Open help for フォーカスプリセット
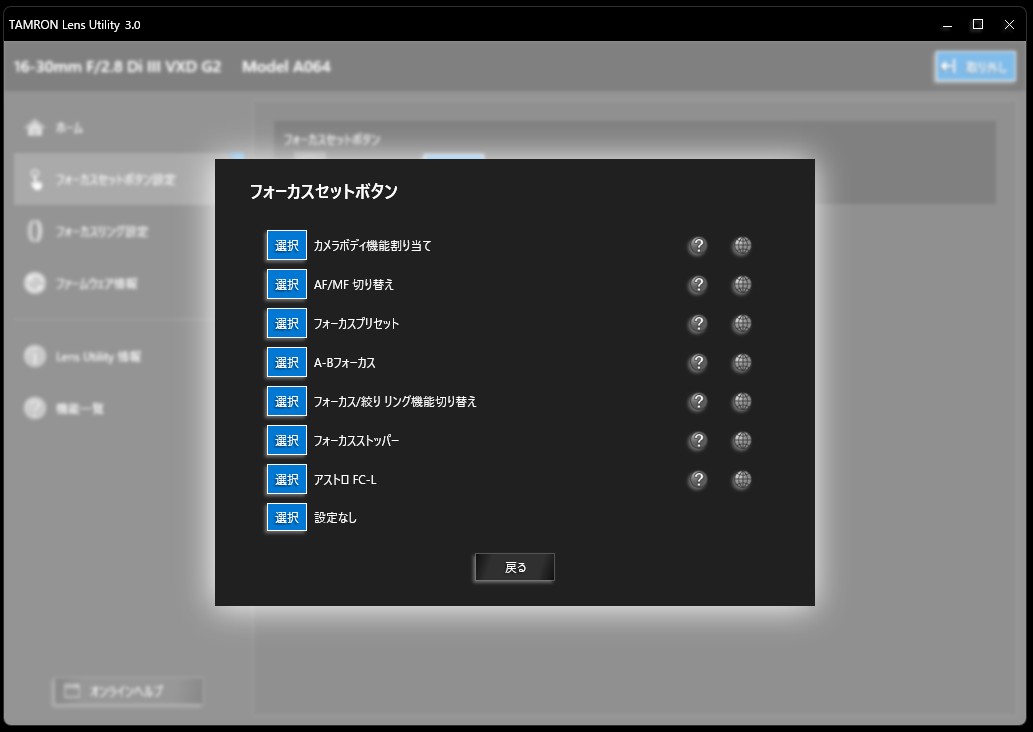 [x=698, y=324]
